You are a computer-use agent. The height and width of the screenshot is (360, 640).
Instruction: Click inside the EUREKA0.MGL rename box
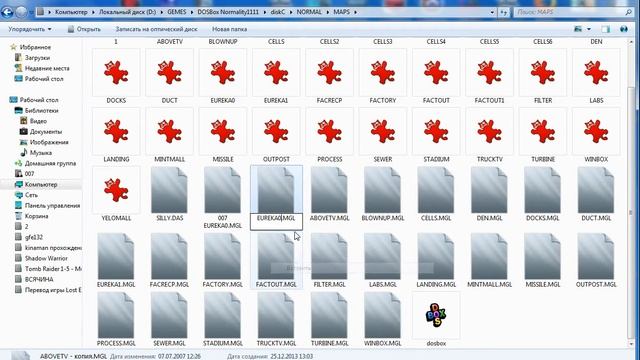point(276,222)
